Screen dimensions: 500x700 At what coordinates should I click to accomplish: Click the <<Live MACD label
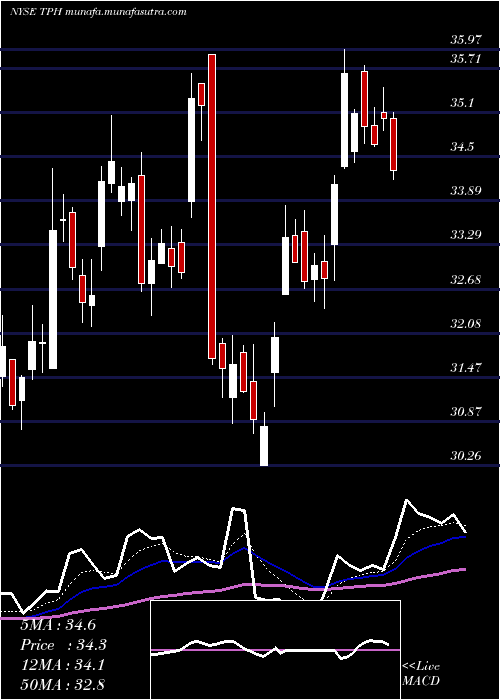(x=421, y=673)
